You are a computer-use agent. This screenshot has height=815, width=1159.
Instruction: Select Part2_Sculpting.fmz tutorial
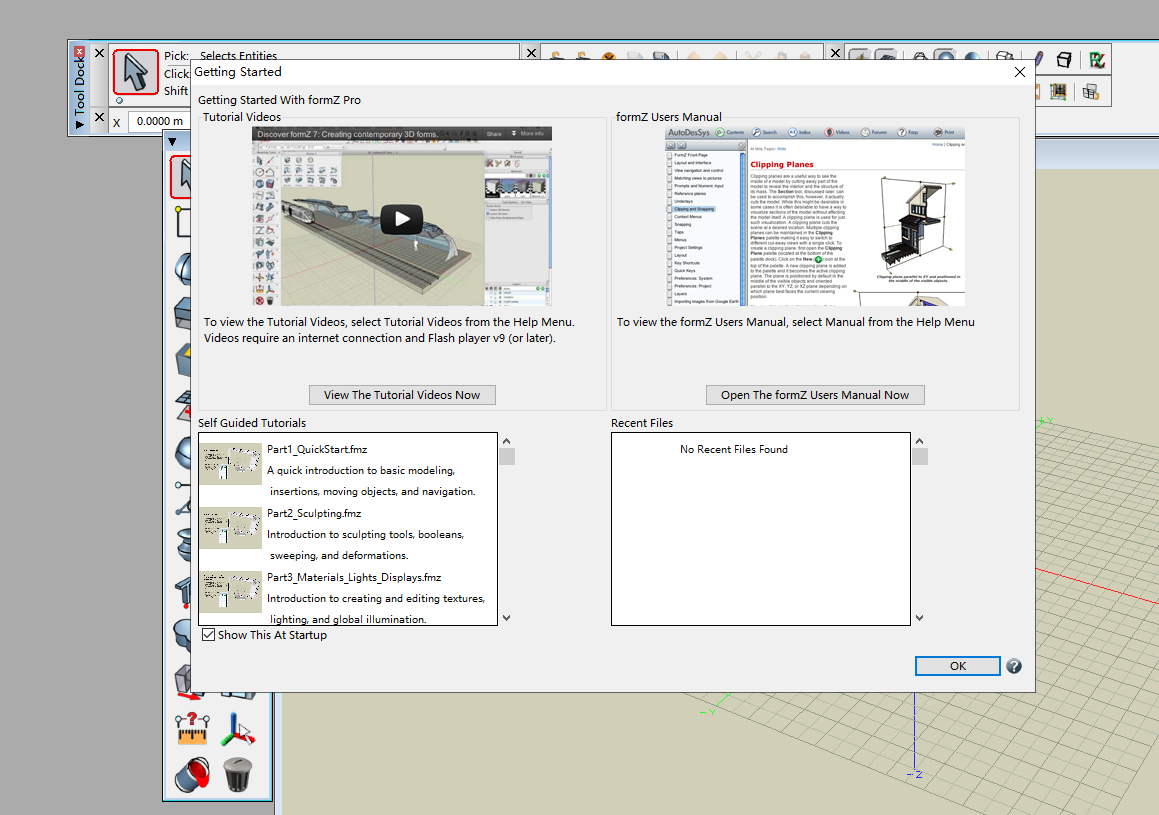(314, 514)
